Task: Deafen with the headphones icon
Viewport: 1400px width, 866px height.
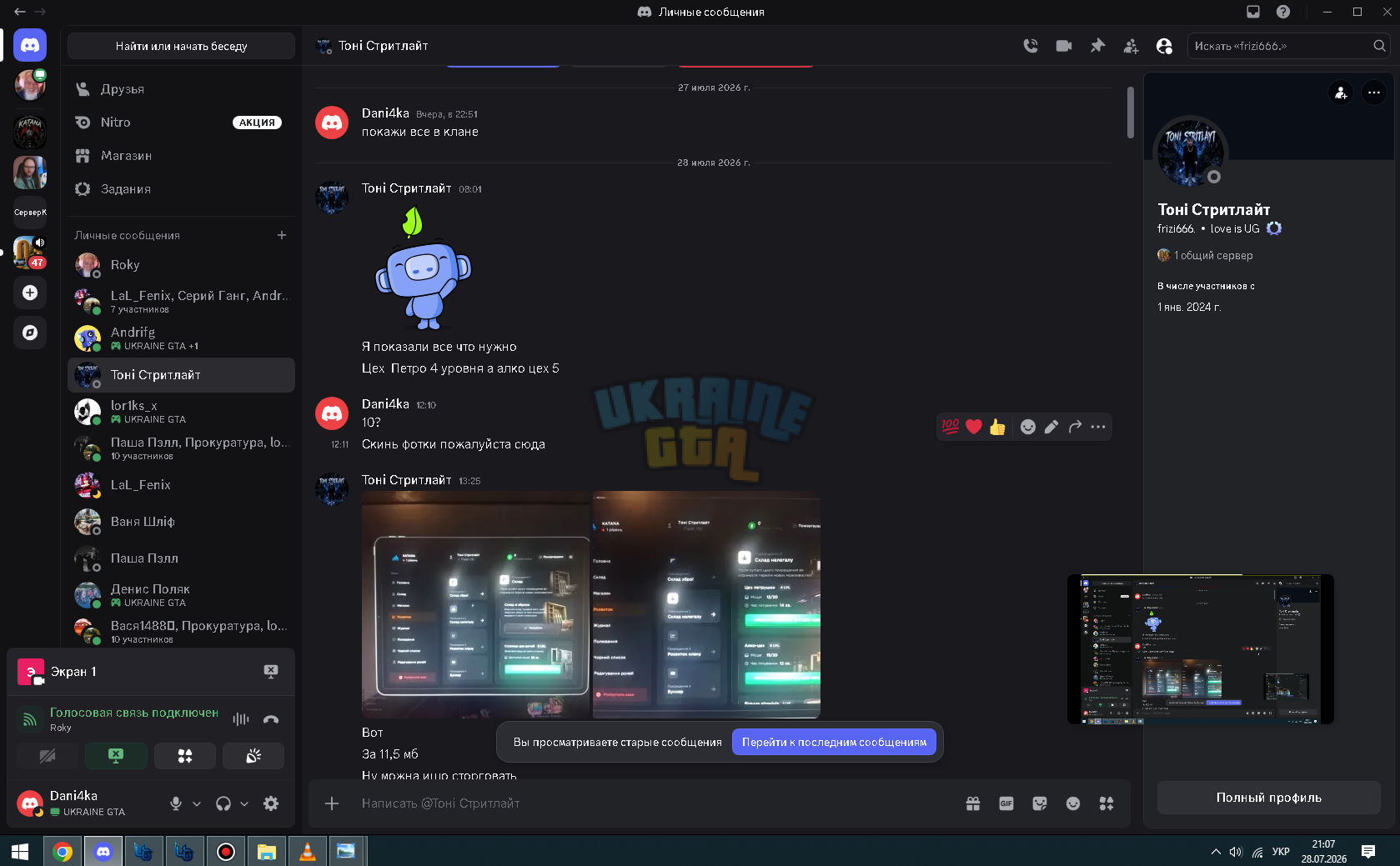Action: tap(223, 803)
